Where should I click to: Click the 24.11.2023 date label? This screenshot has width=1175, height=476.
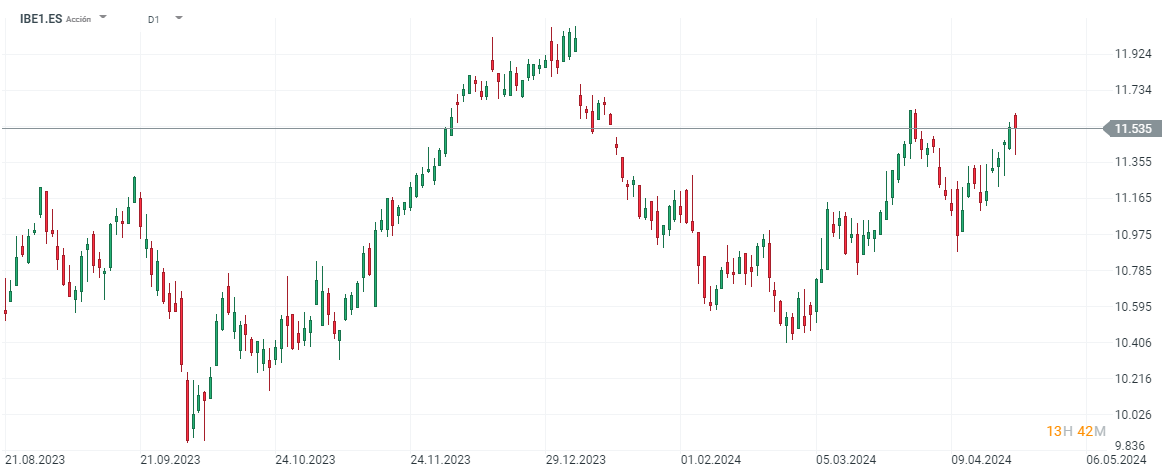coord(440,459)
